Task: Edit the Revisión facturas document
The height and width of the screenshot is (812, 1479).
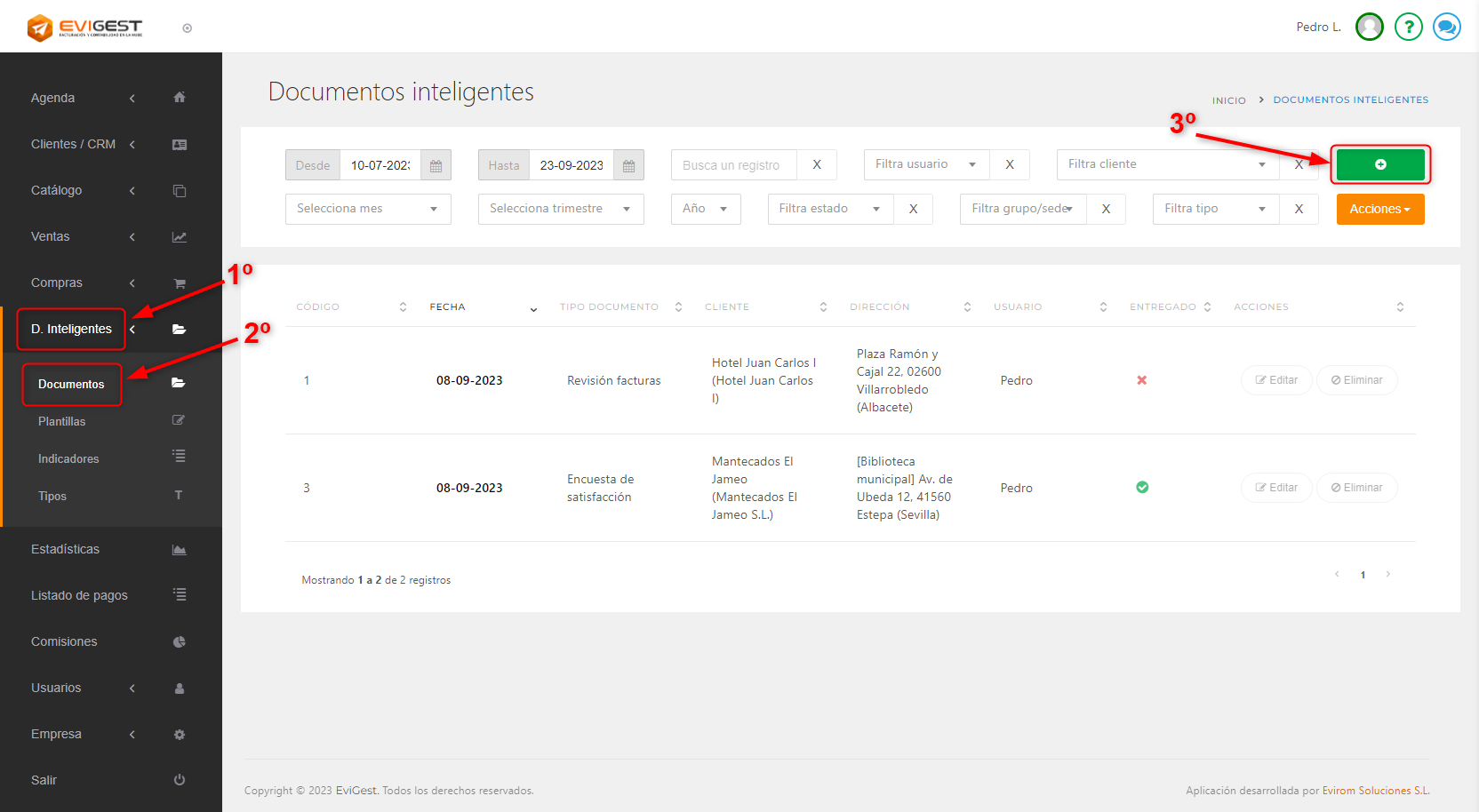Action: pyautogui.click(x=1276, y=380)
